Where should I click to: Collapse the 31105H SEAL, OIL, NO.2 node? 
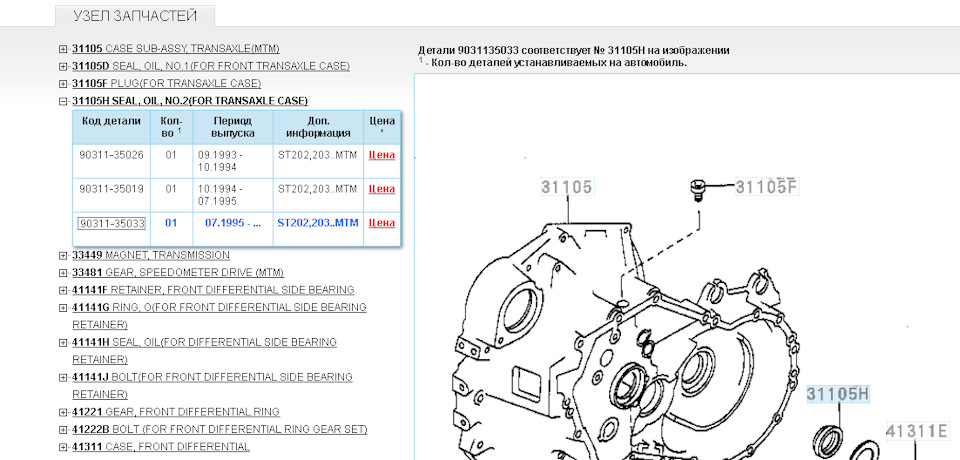click(x=63, y=101)
